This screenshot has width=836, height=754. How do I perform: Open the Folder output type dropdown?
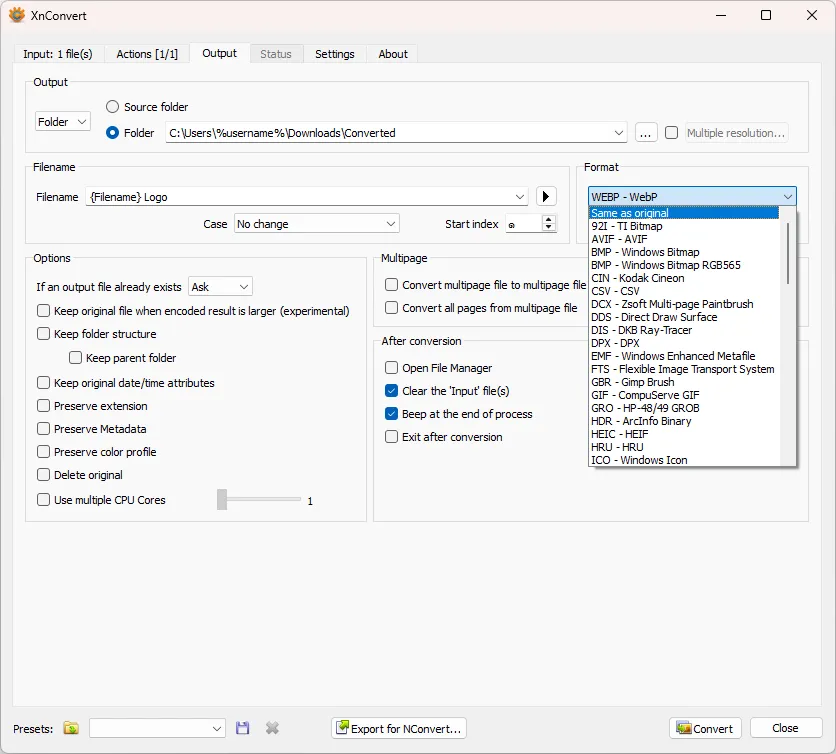pyautogui.click(x=62, y=122)
